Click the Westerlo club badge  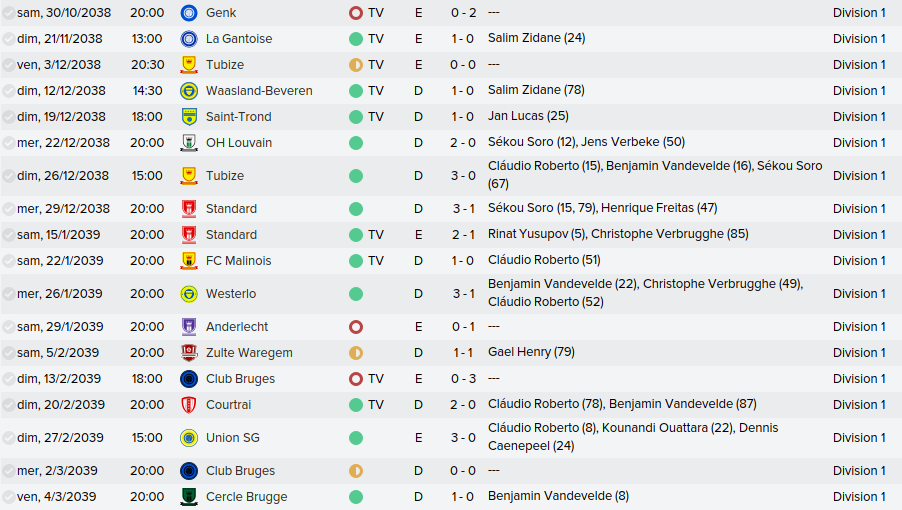click(188, 294)
